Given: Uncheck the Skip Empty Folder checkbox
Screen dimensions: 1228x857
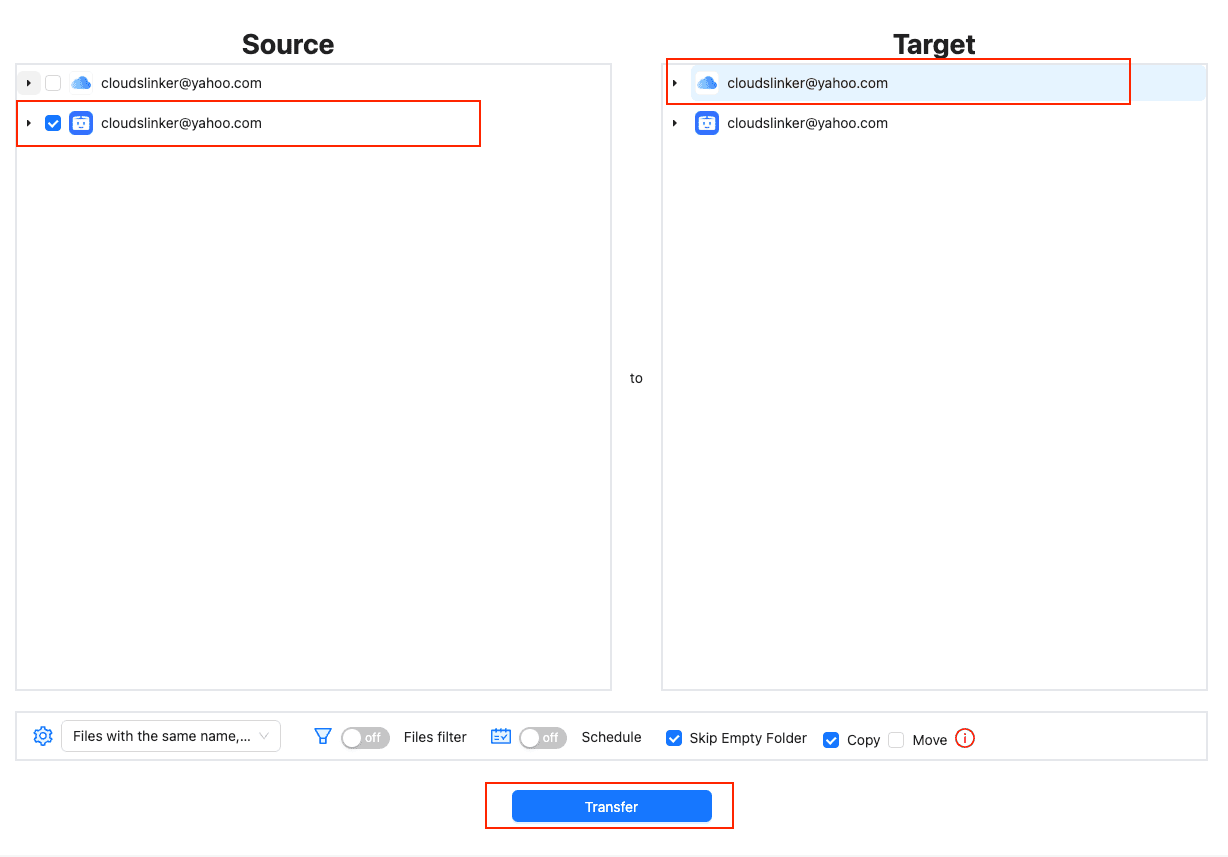Looking at the screenshot, I should click(674, 737).
